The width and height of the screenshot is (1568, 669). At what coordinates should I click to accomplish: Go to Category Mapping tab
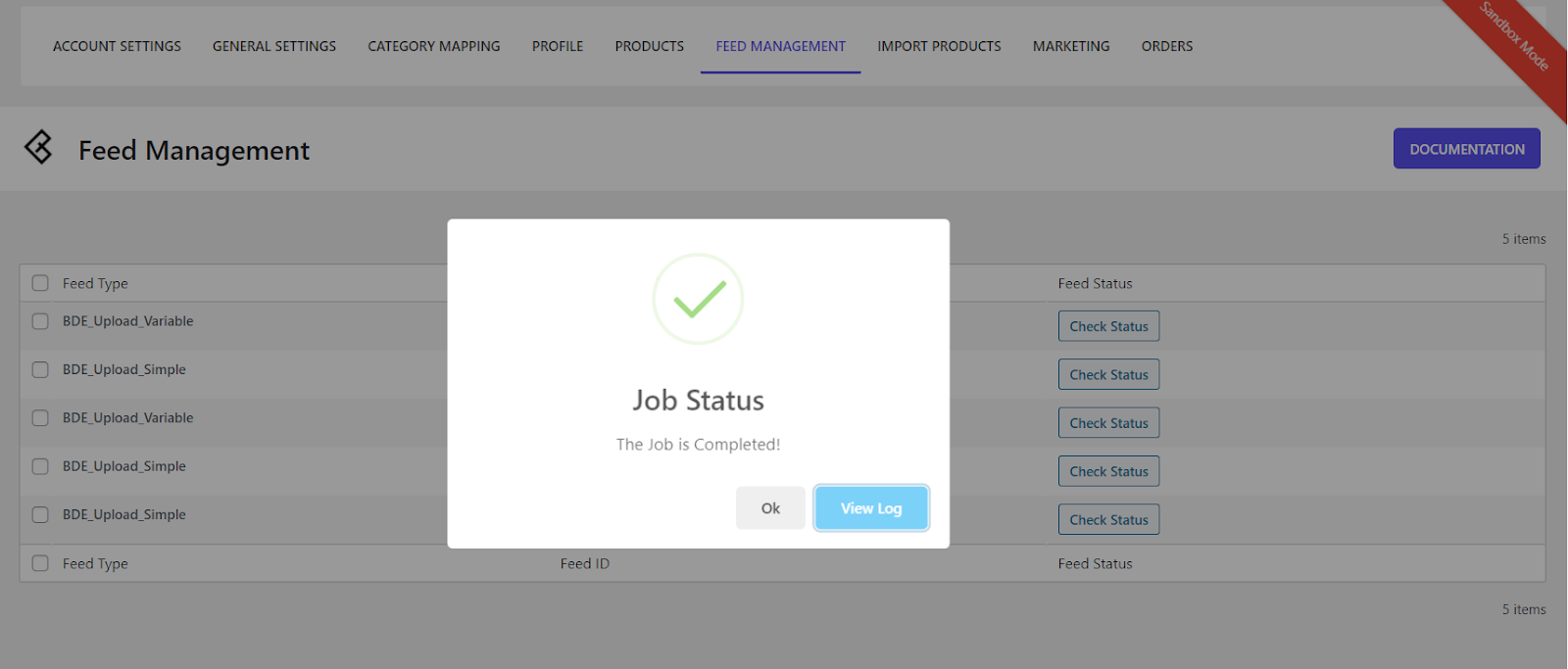pyautogui.click(x=434, y=46)
